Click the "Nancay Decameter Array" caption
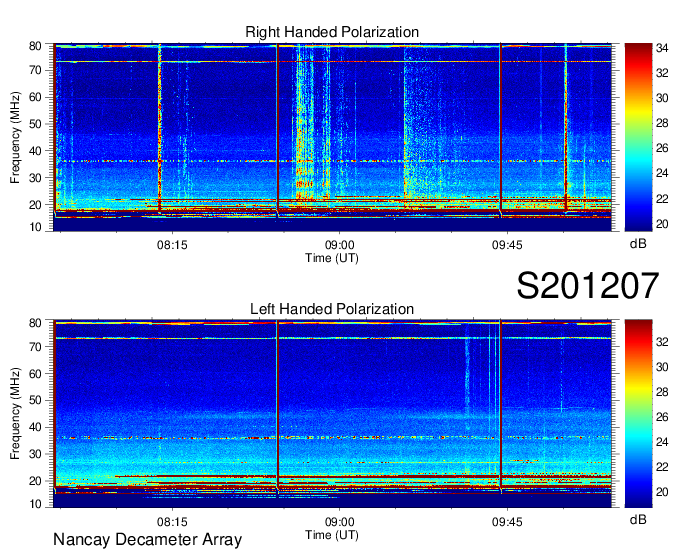Viewport: 680px width, 552px height. [147, 540]
